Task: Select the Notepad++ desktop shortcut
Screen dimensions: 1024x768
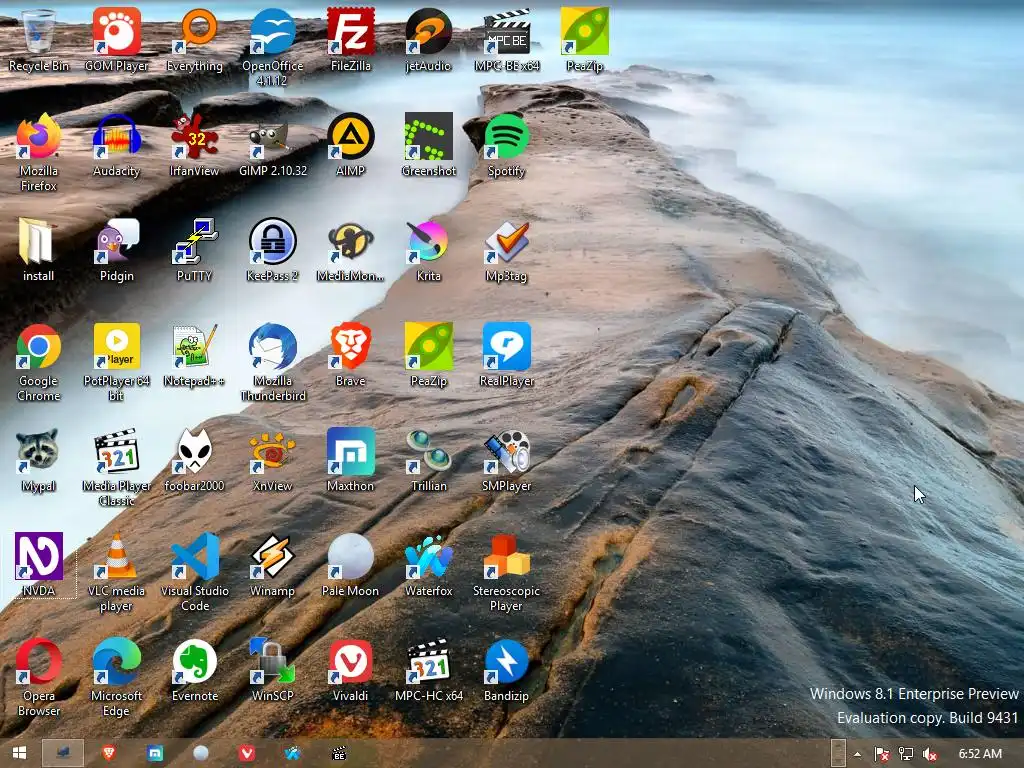Action: 195,355
